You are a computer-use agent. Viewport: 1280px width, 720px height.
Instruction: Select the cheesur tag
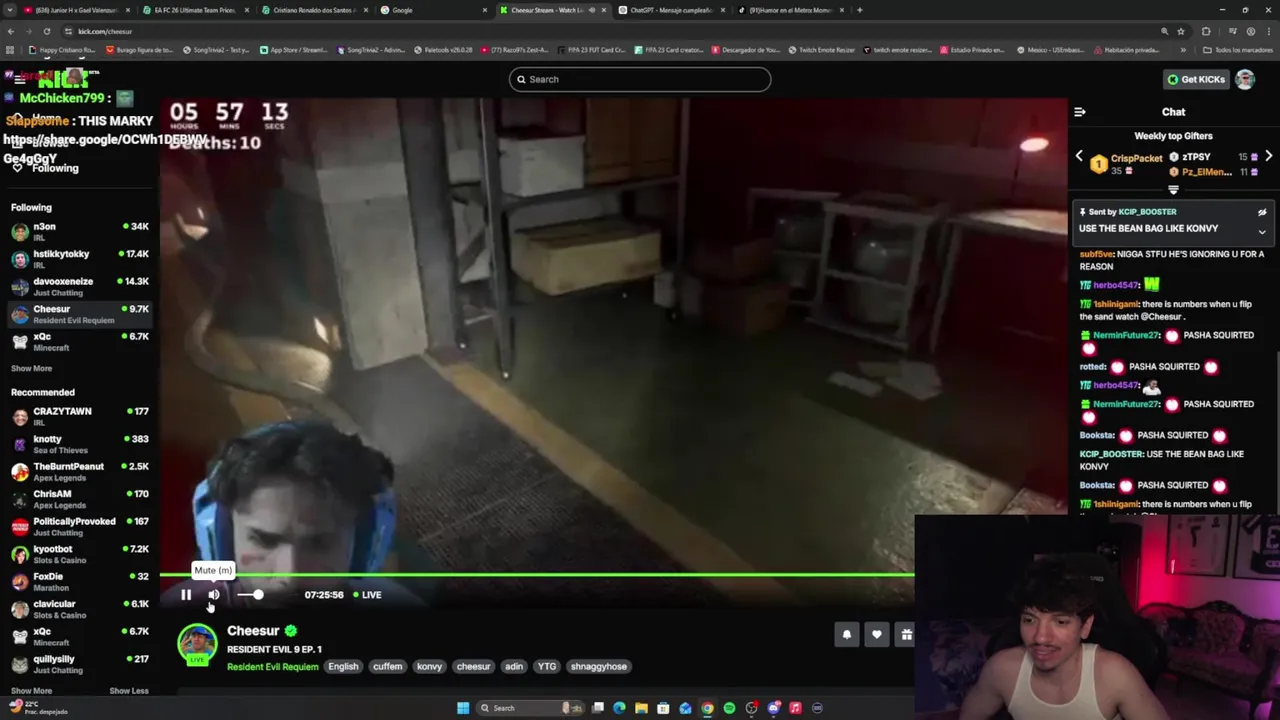pyautogui.click(x=474, y=667)
